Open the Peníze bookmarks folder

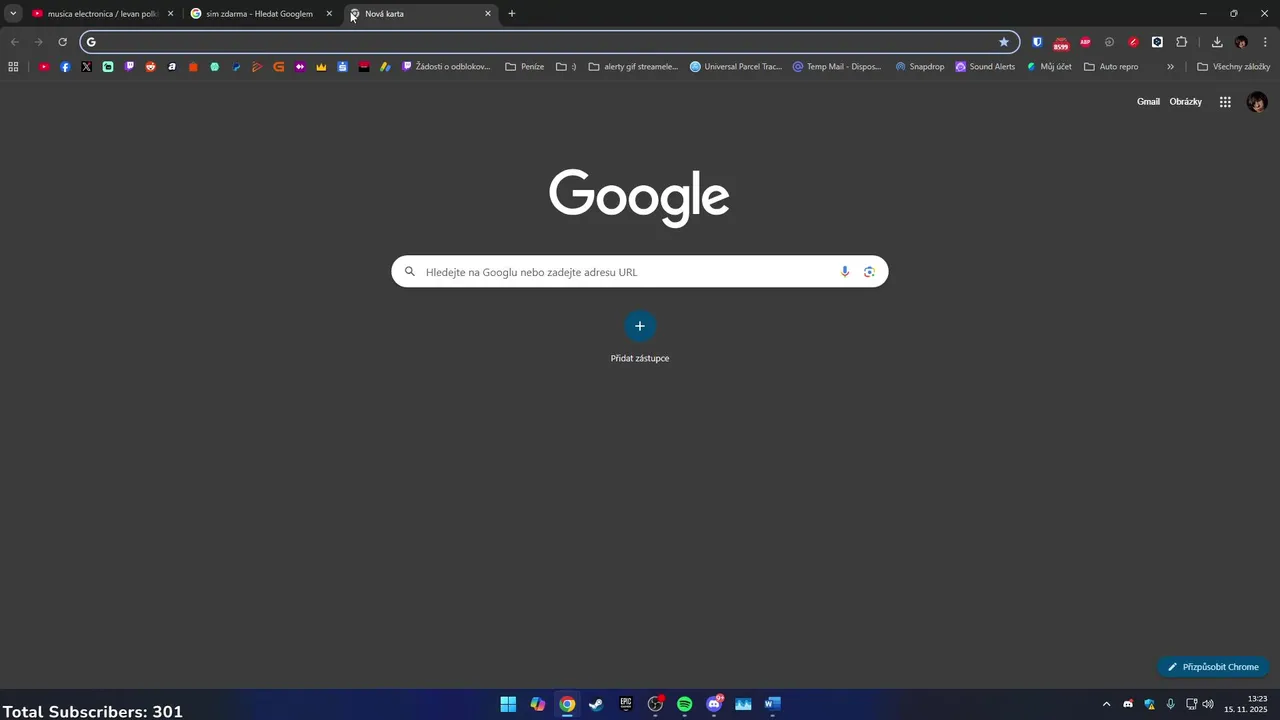525,67
